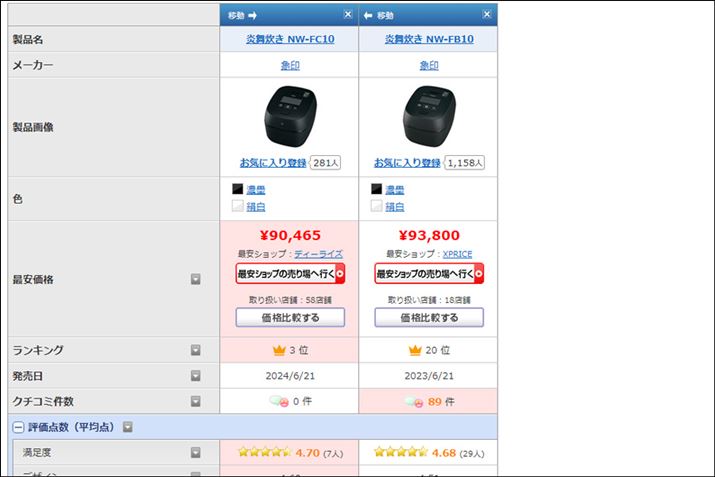Open the 炎舞炊き NW-FC10 product link
The height and width of the screenshot is (477, 715).
[x=290, y=39]
